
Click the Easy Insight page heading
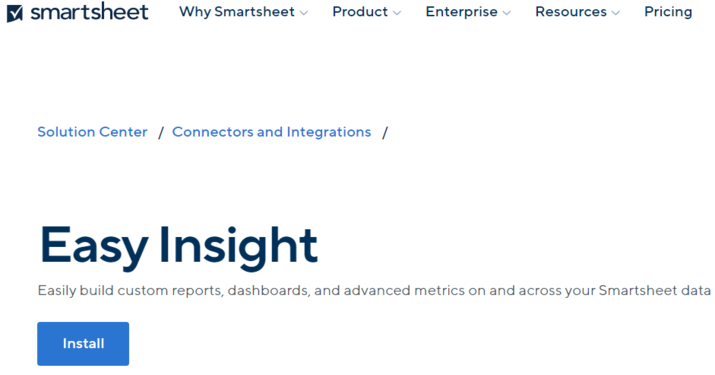point(178,245)
